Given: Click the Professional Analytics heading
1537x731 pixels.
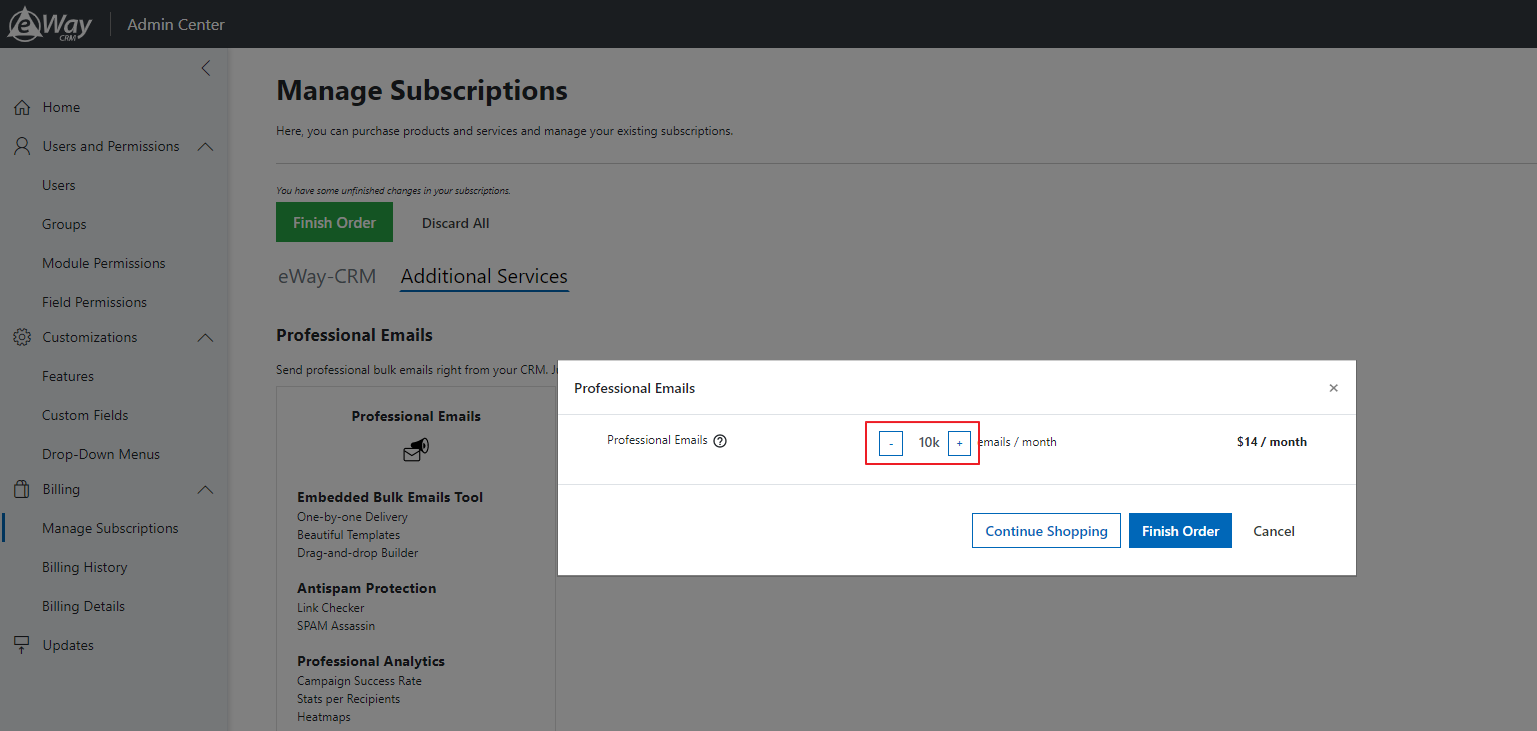Looking at the screenshot, I should pyautogui.click(x=371, y=661).
